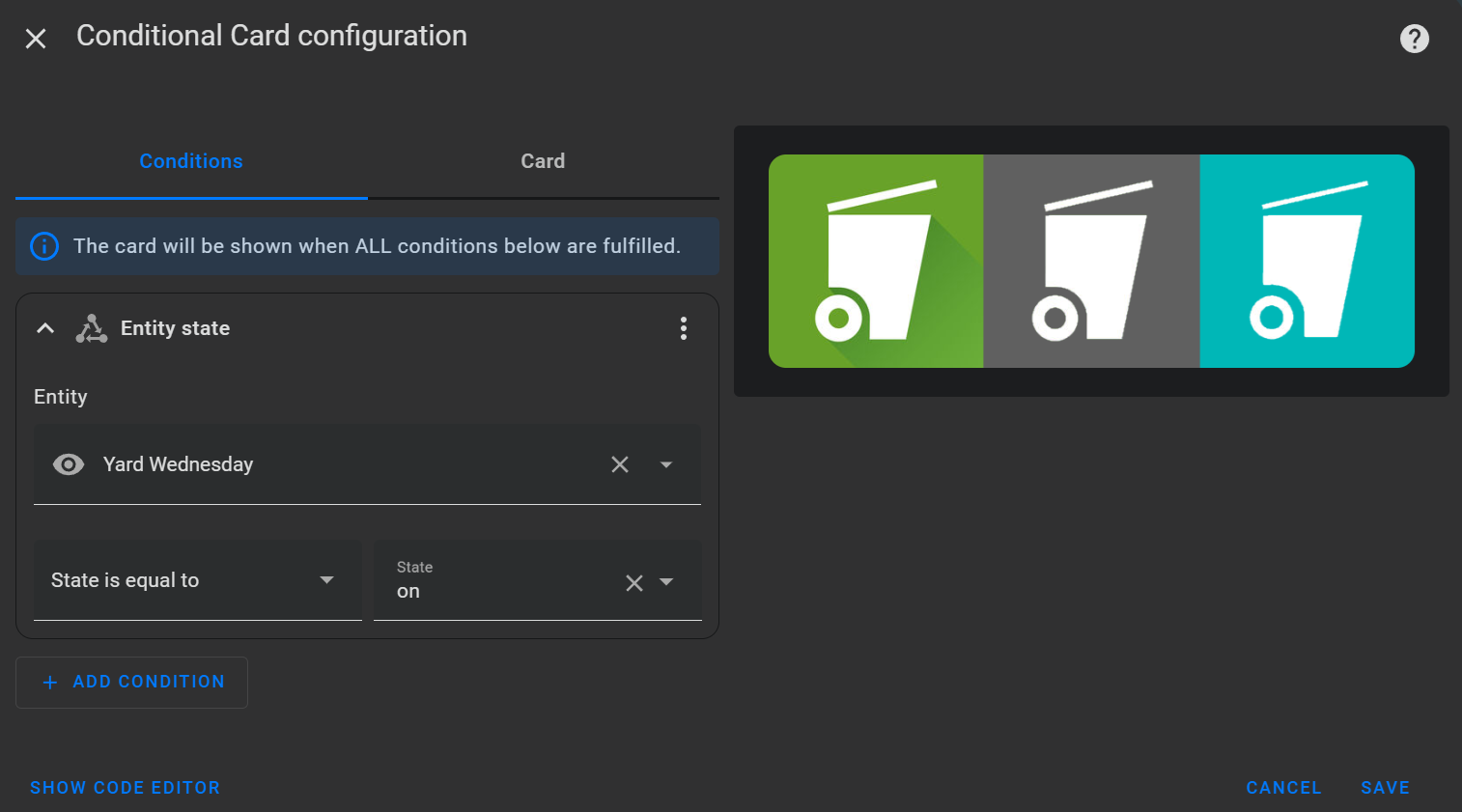Click the ALL conditions info message text
The width and height of the screenshot is (1462, 812).
(x=378, y=246)
